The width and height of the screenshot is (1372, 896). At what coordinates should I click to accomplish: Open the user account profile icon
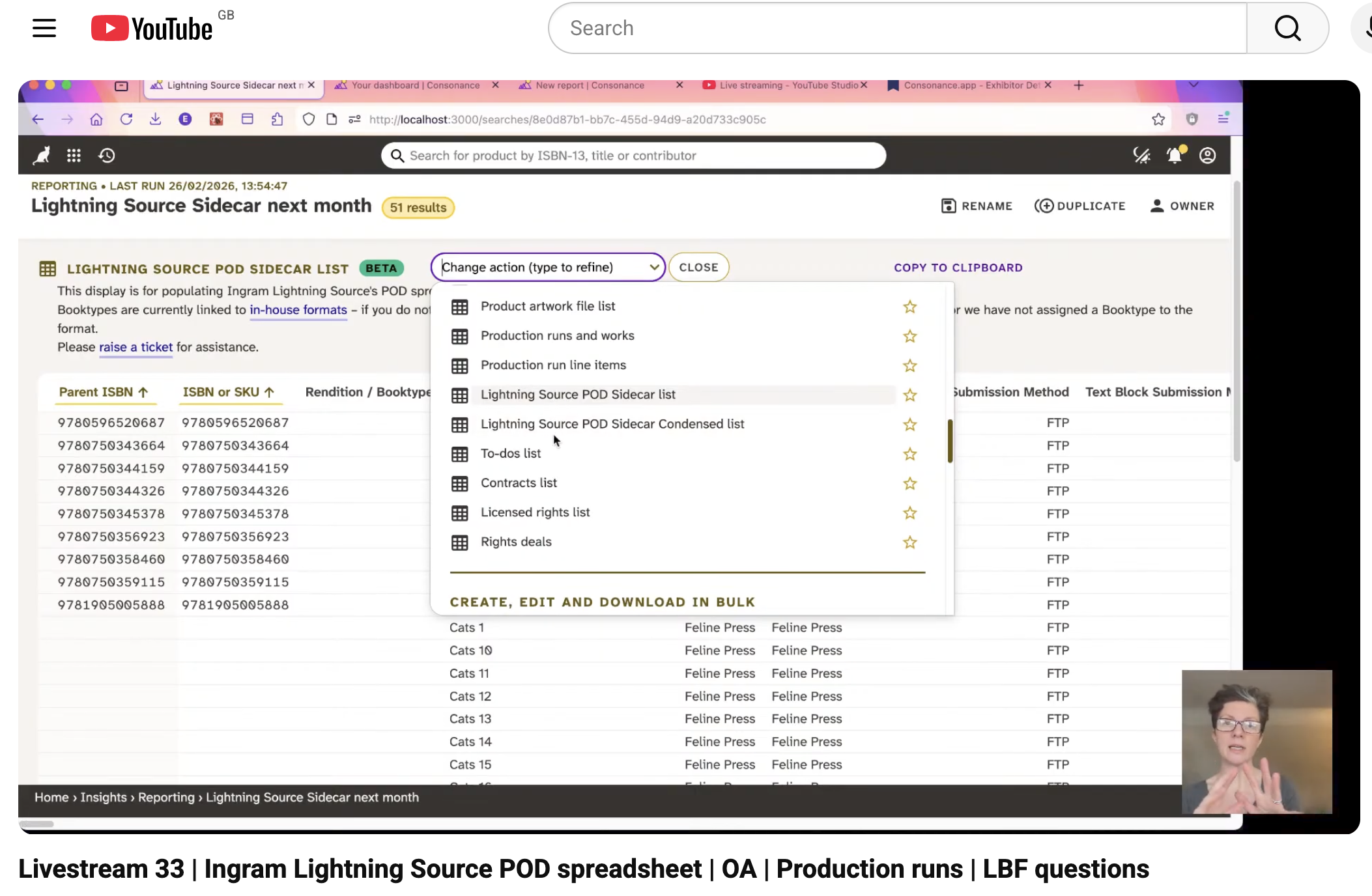point(1208,156)
